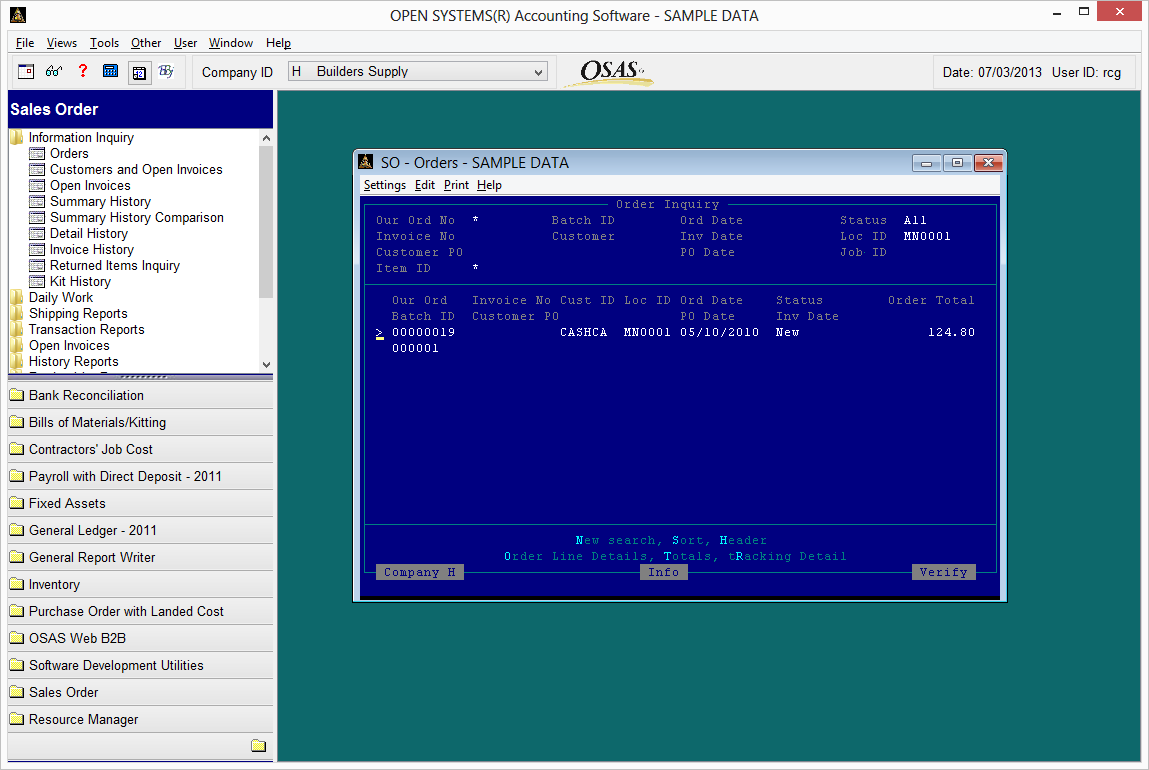This screenshot has width=1149, height=770.
Task: Open the Resource Manager module
Action: 140,720
